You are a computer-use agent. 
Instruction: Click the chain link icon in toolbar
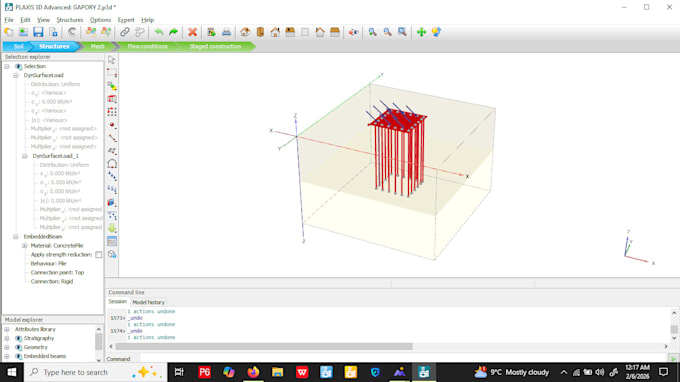pos(125,32)
